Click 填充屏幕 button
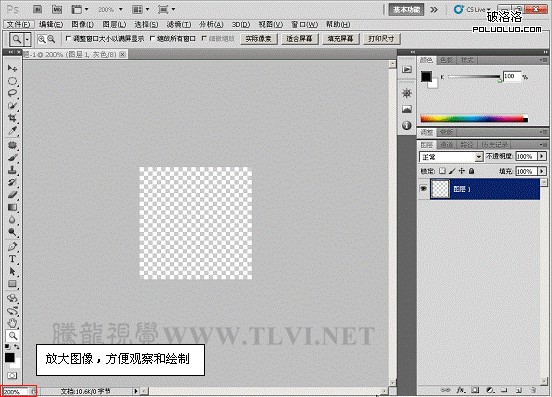Viewport: 552px width, 397px height. click(340, 39)
